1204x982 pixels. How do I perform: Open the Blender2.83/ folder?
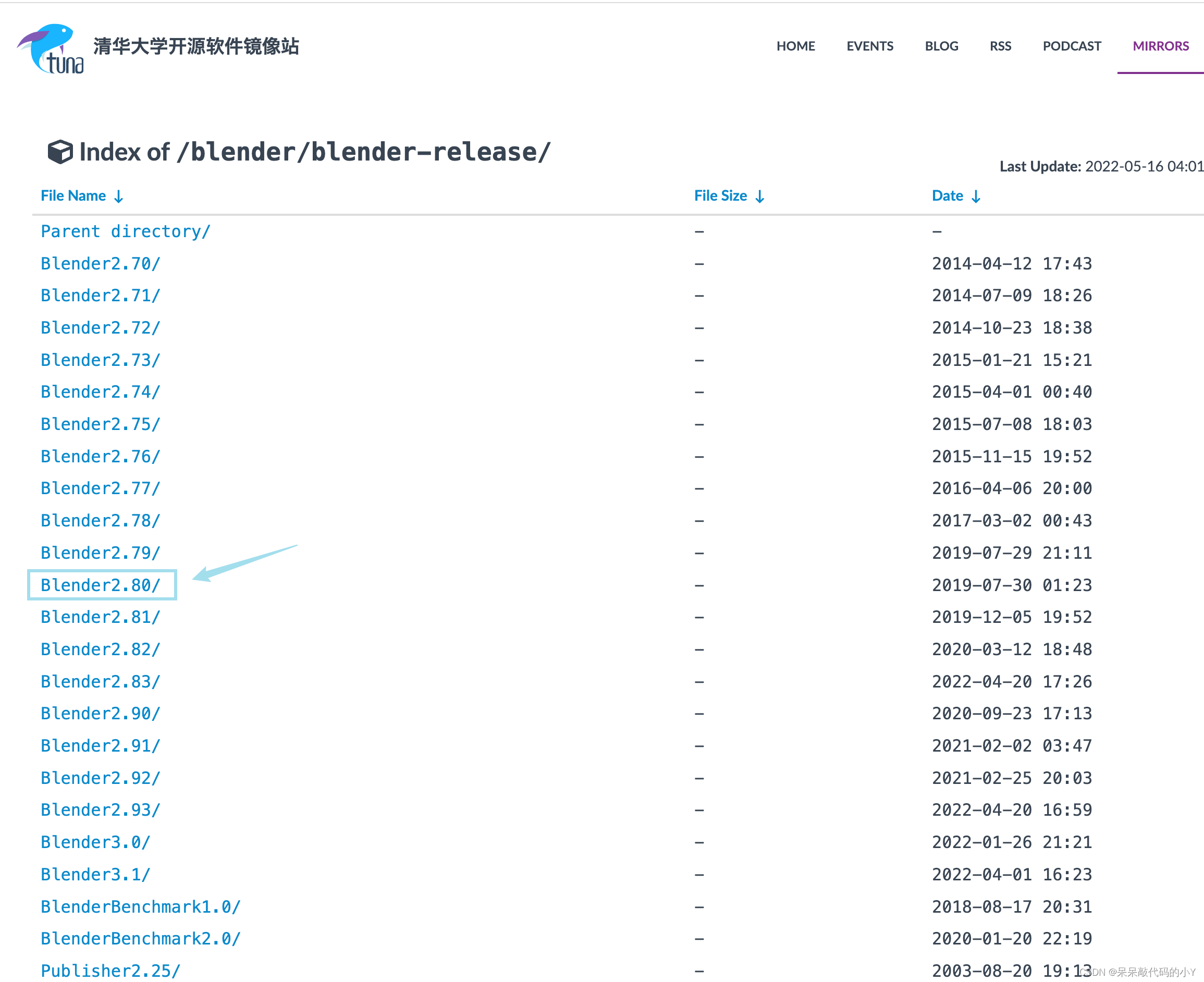[x=101, y=681]
